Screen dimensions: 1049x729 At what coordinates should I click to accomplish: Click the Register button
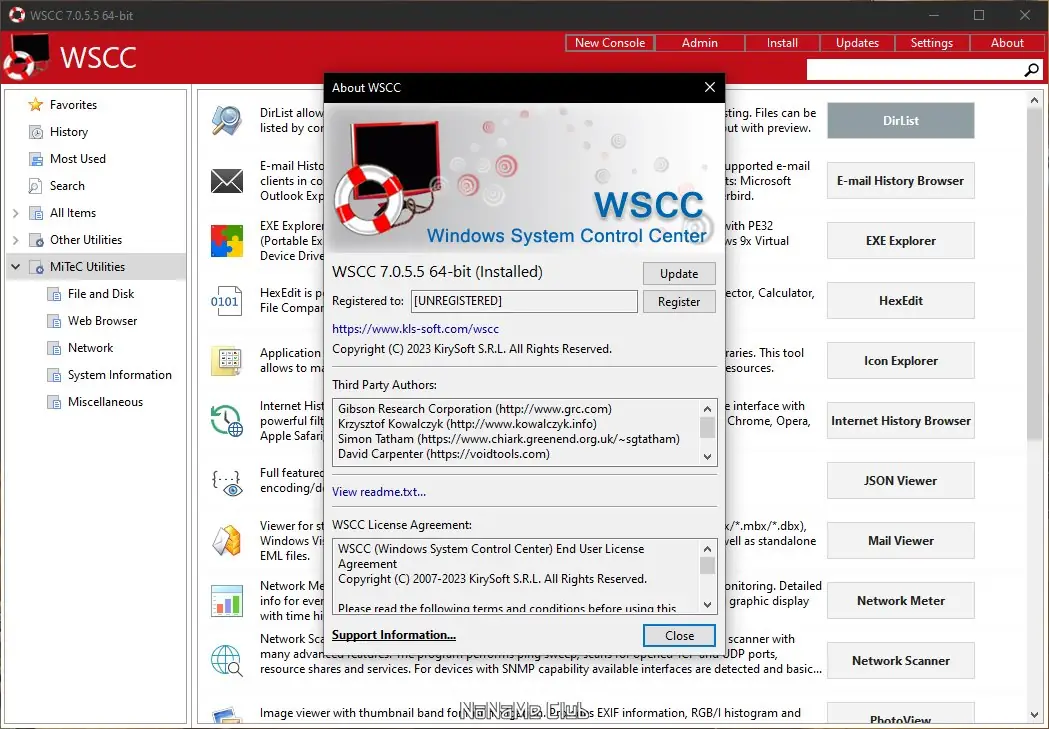pyautogui.click(x=679, y=302)
